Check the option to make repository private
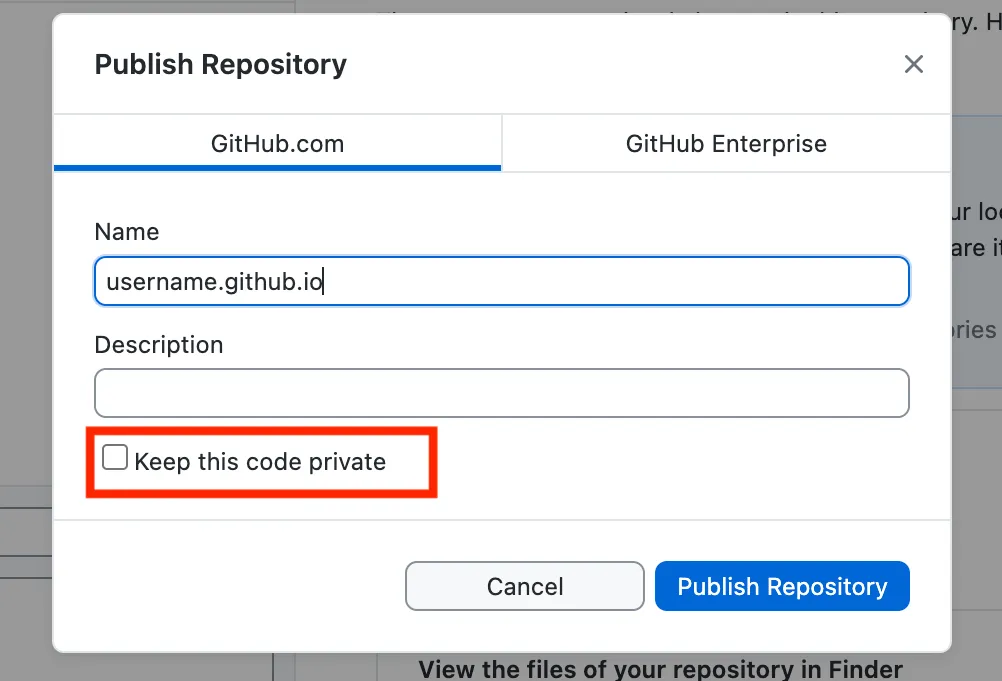 (114, 456)
